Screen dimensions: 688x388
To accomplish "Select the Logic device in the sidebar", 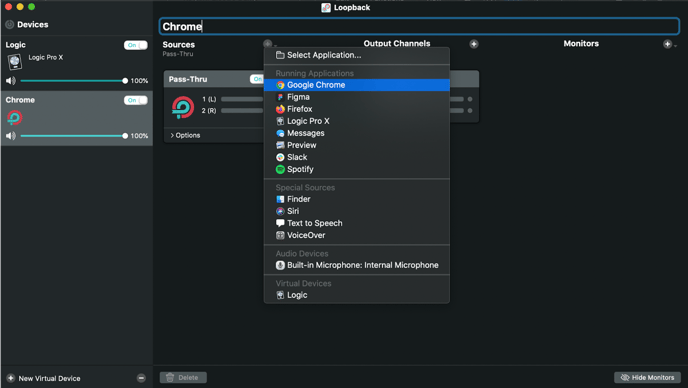I will coord(77,63).
